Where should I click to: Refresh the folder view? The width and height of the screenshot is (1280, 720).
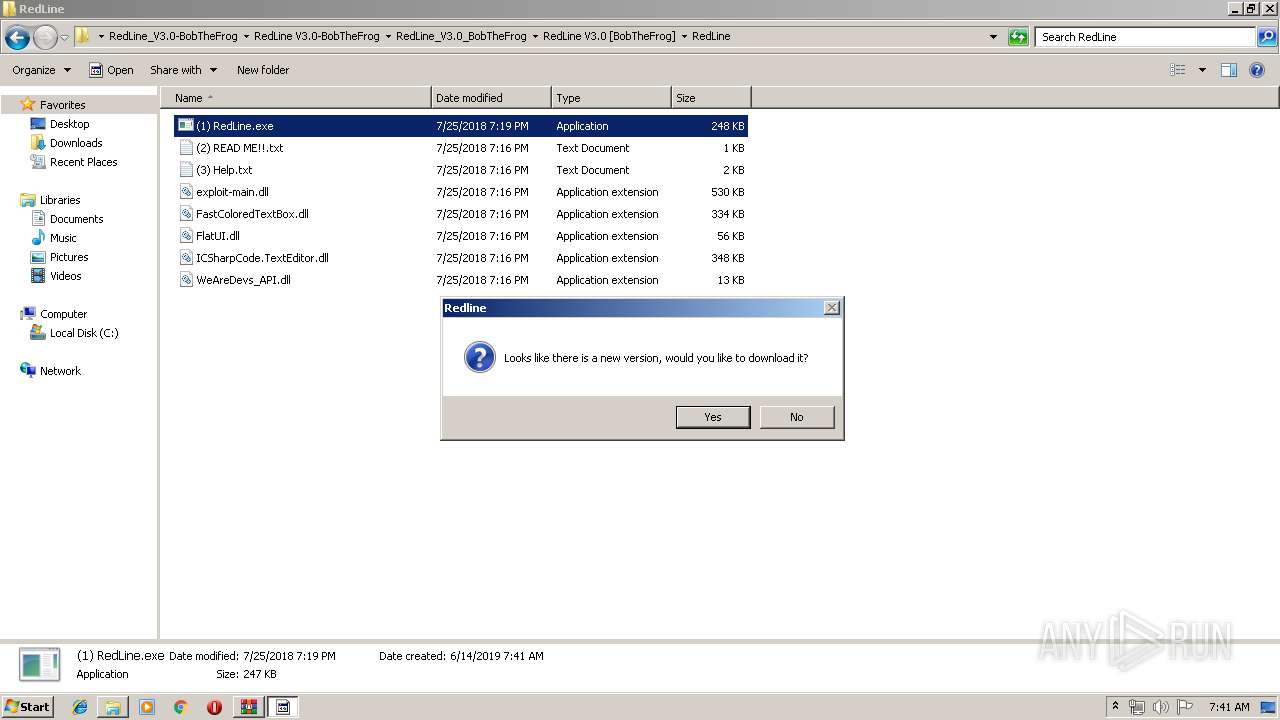[1018, 37]
